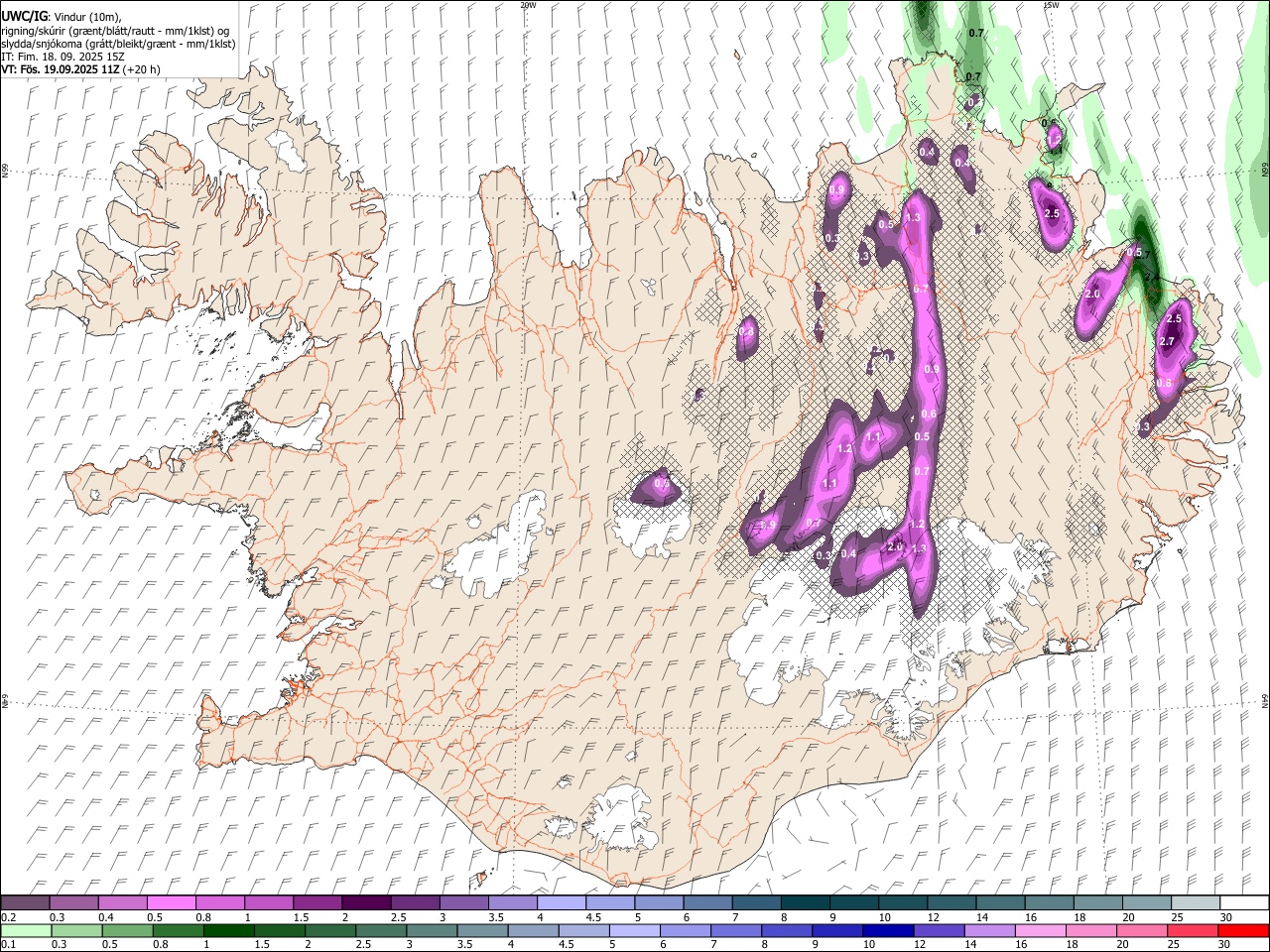Click the 'Vindur (10m)' header text
This screenshot has width=1270, height=952.
coord(87,17)
